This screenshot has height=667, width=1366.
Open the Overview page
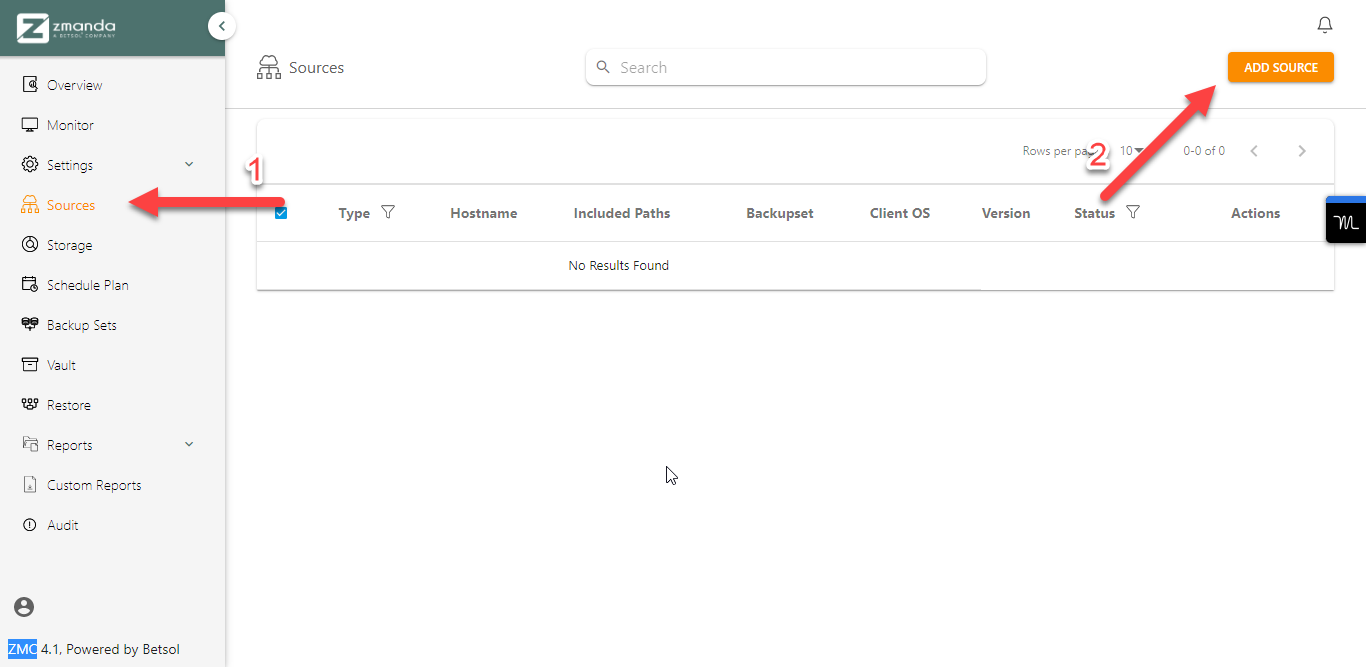coord(75,85)
